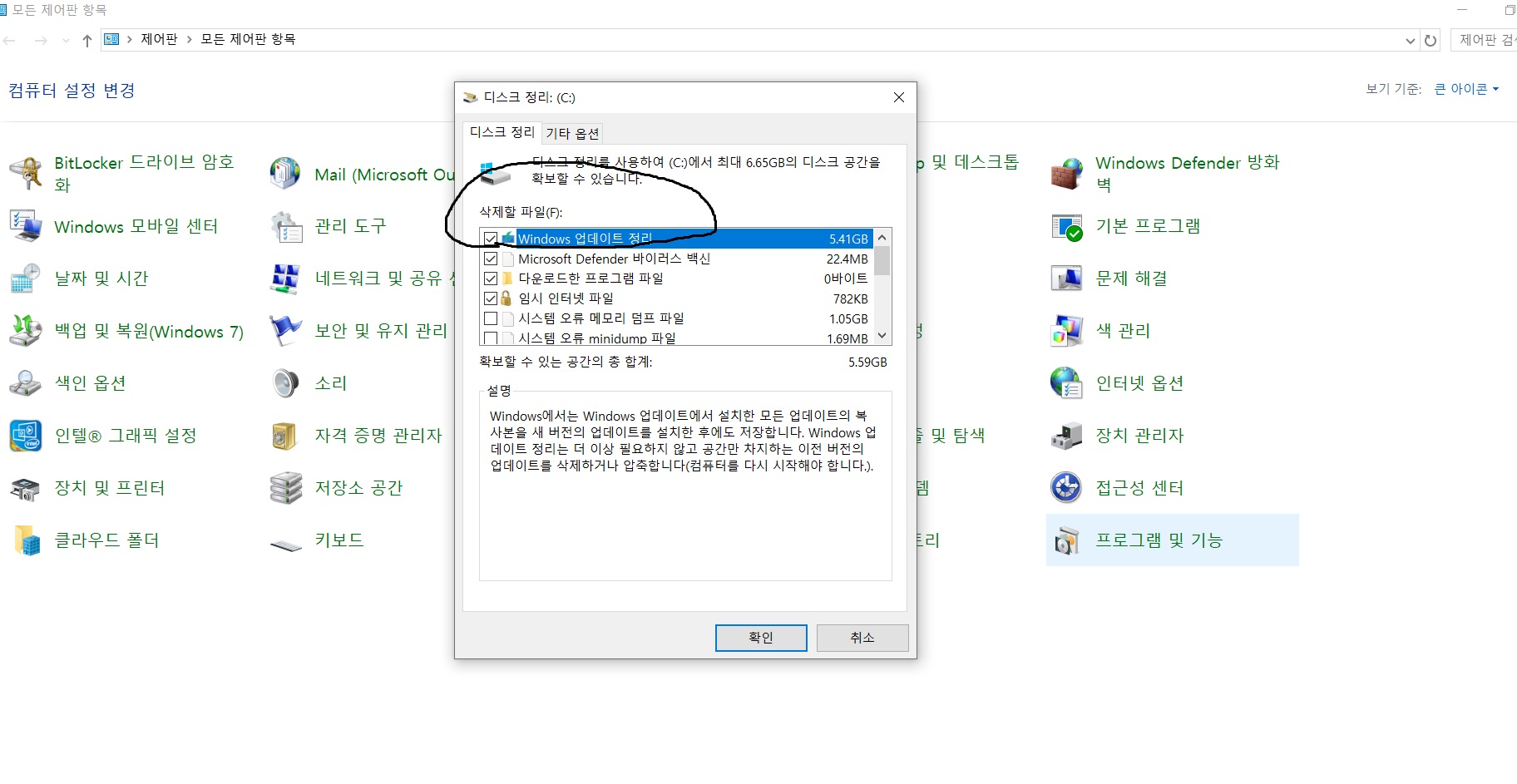1517x784 pixels.
Task: Open 프로그램 및 기능 icon
Action: (1067, 540)
